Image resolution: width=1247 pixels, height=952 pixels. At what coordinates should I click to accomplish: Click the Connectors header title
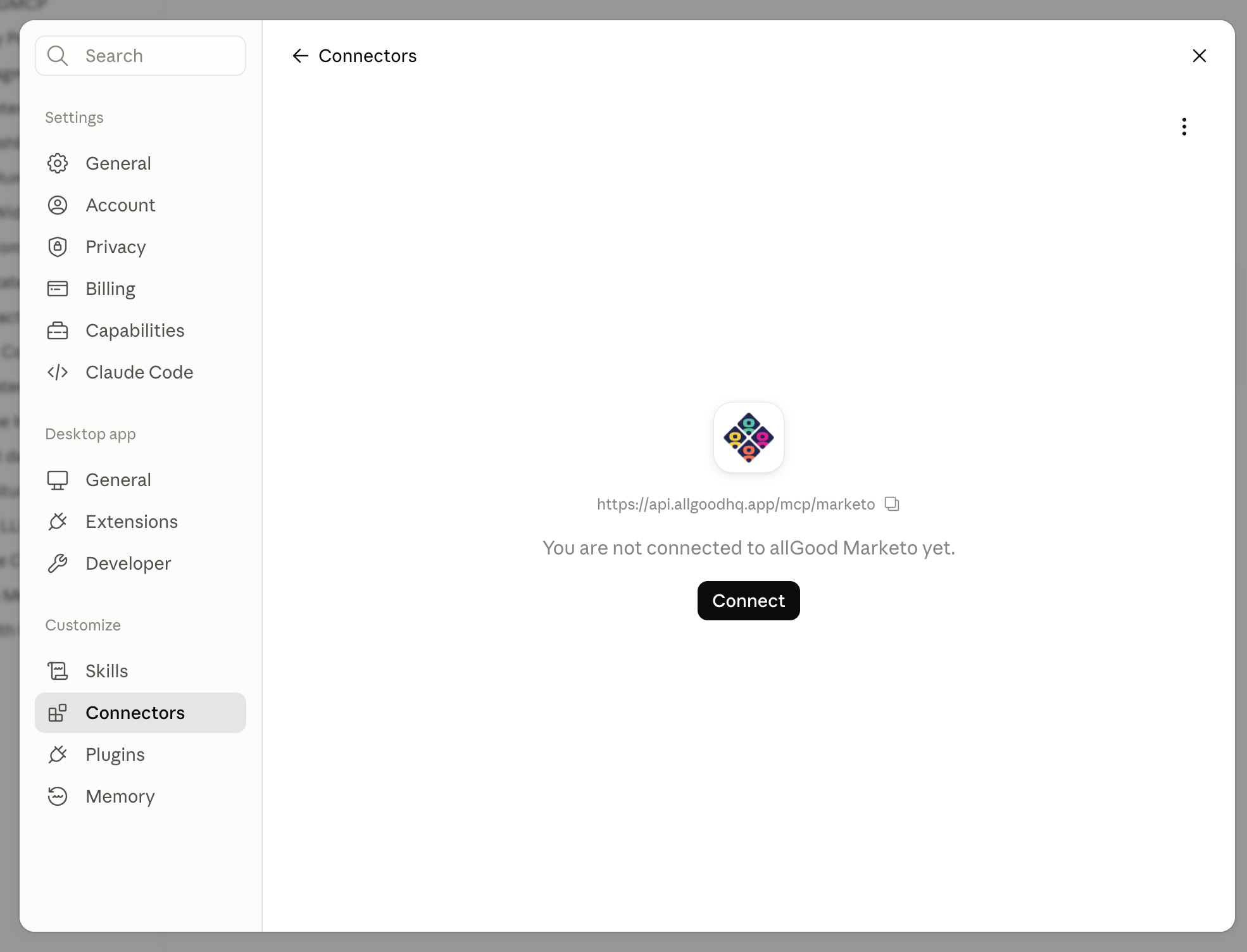pyautogui.click(x=368, y=56)
